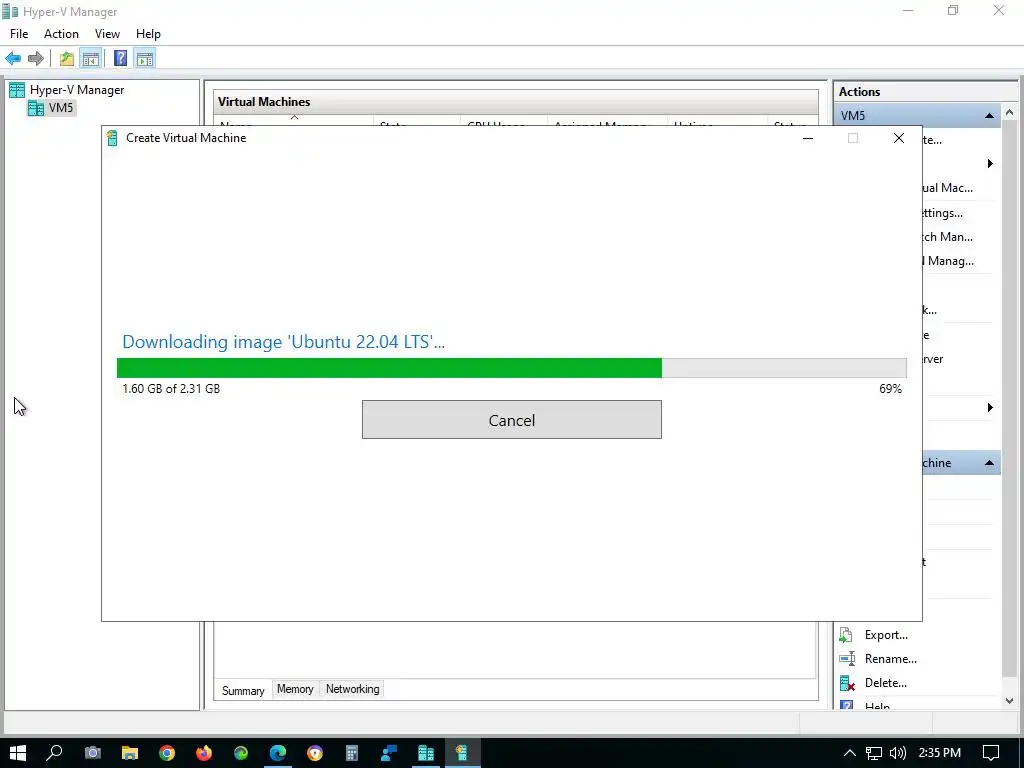Viewport: 1024px width, 768px height.
Task: Open the notification center icon
Action: 991,753
